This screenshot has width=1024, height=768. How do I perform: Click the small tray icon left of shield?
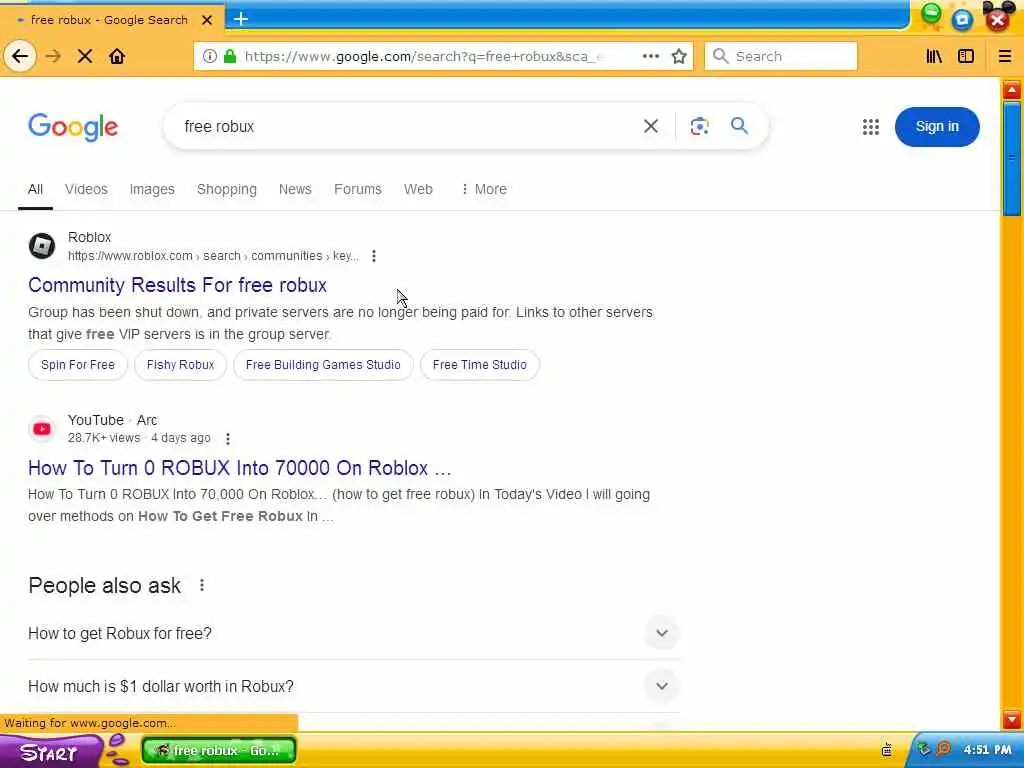(x=887, y=750)
